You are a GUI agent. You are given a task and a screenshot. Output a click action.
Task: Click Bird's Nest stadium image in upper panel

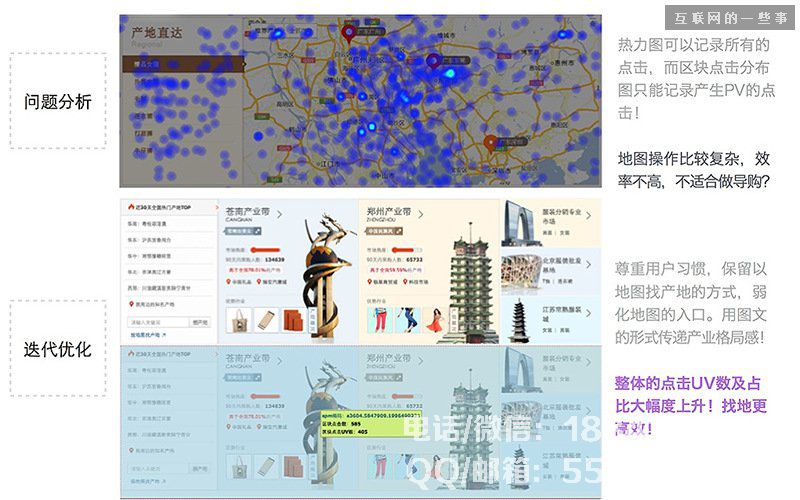pos(520,272)
